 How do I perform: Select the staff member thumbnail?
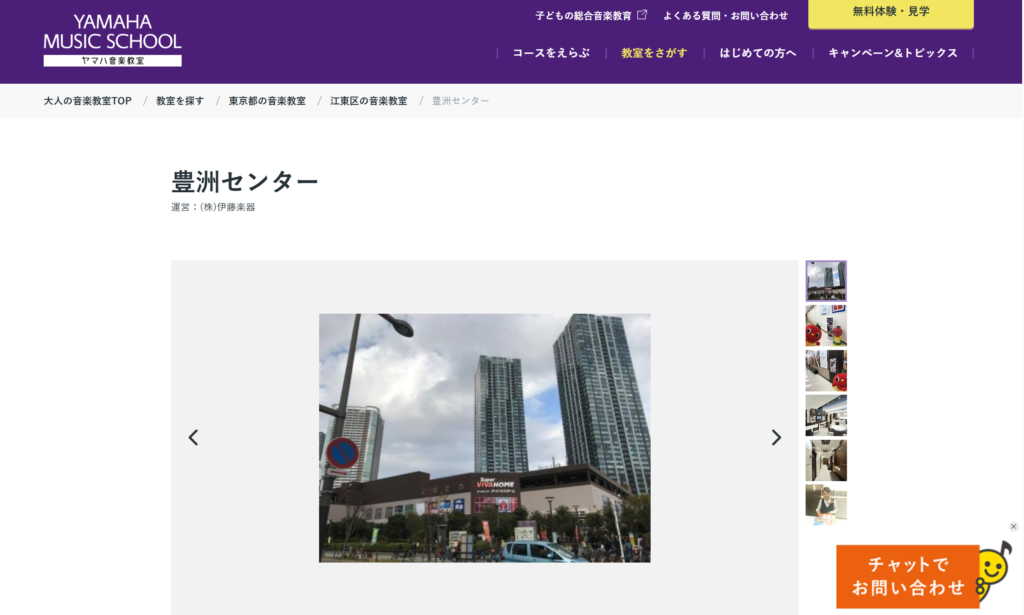pos(826,505)
